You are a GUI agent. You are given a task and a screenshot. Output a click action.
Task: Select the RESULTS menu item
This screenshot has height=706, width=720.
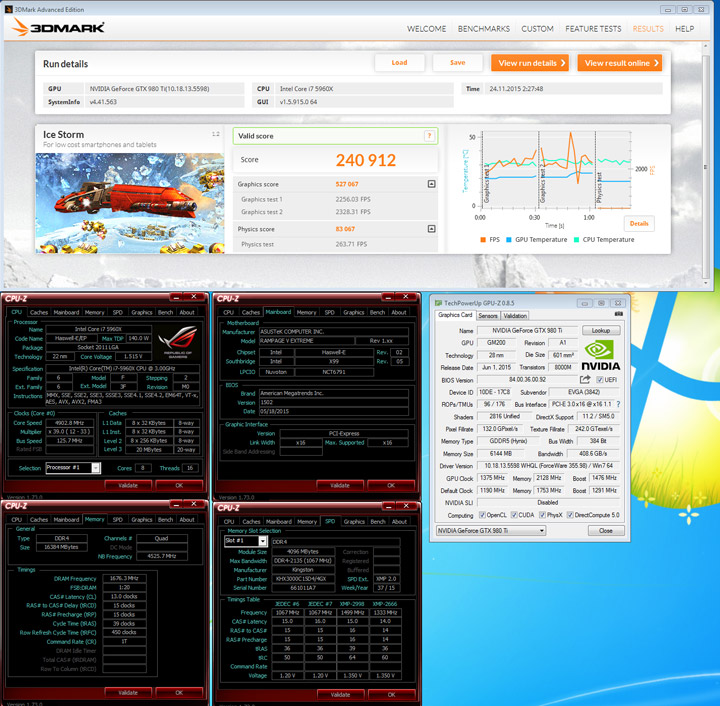pyautogui.click(x=648, y=29)
